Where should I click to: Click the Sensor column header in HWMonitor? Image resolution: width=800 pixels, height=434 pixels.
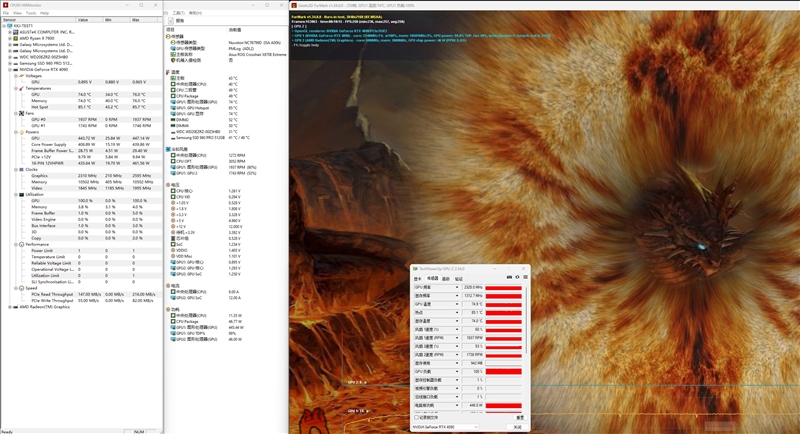click(38, 19)
